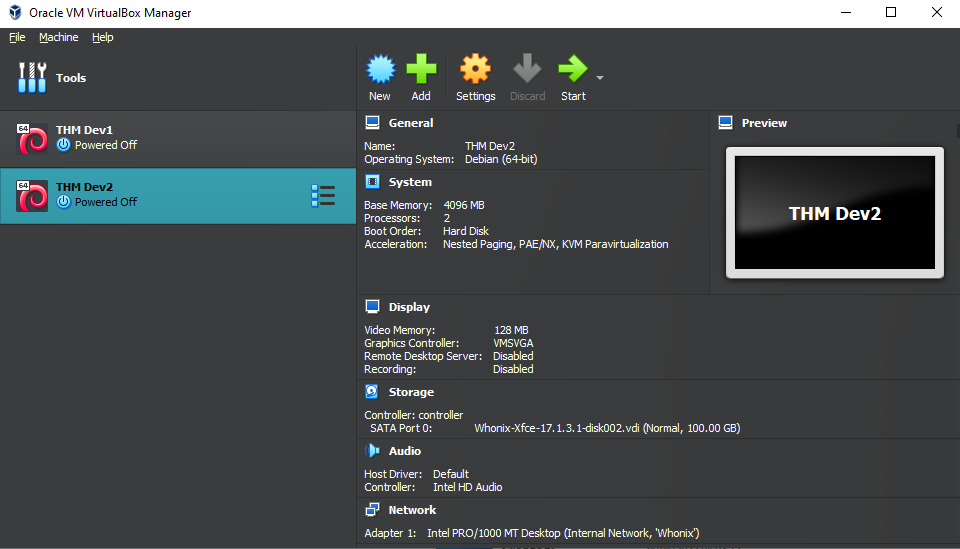Screen dimensions: 960x549
Task: Click the Name: THM Dev2 value
Action: (x=490, y=146)
